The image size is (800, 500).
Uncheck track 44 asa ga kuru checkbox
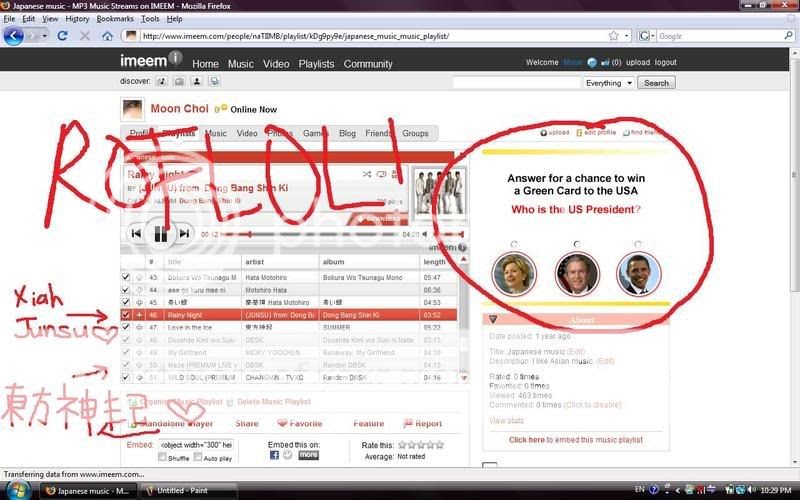point(126,290)
